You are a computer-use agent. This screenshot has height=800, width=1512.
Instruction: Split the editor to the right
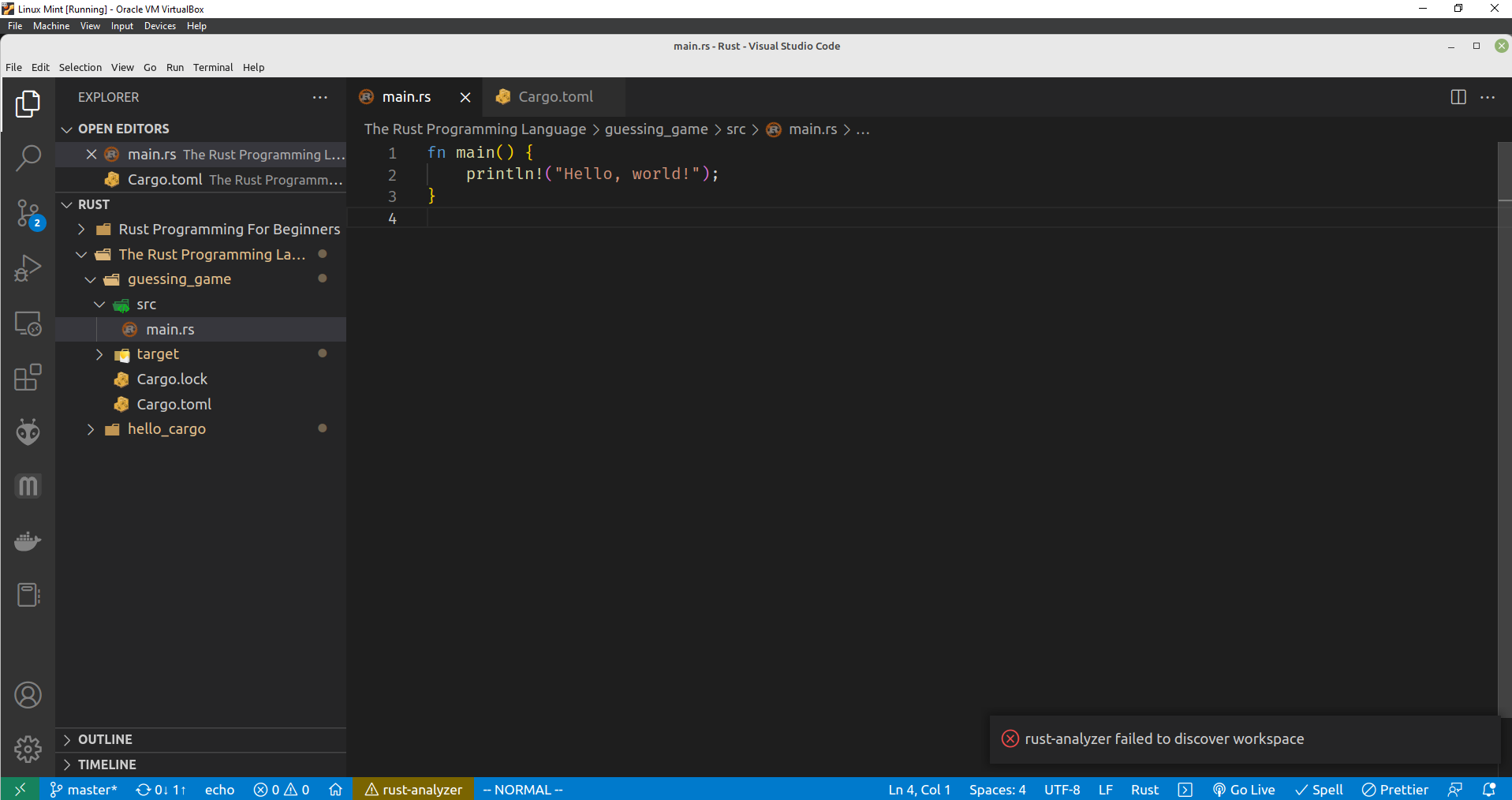tap(1458, 97)
